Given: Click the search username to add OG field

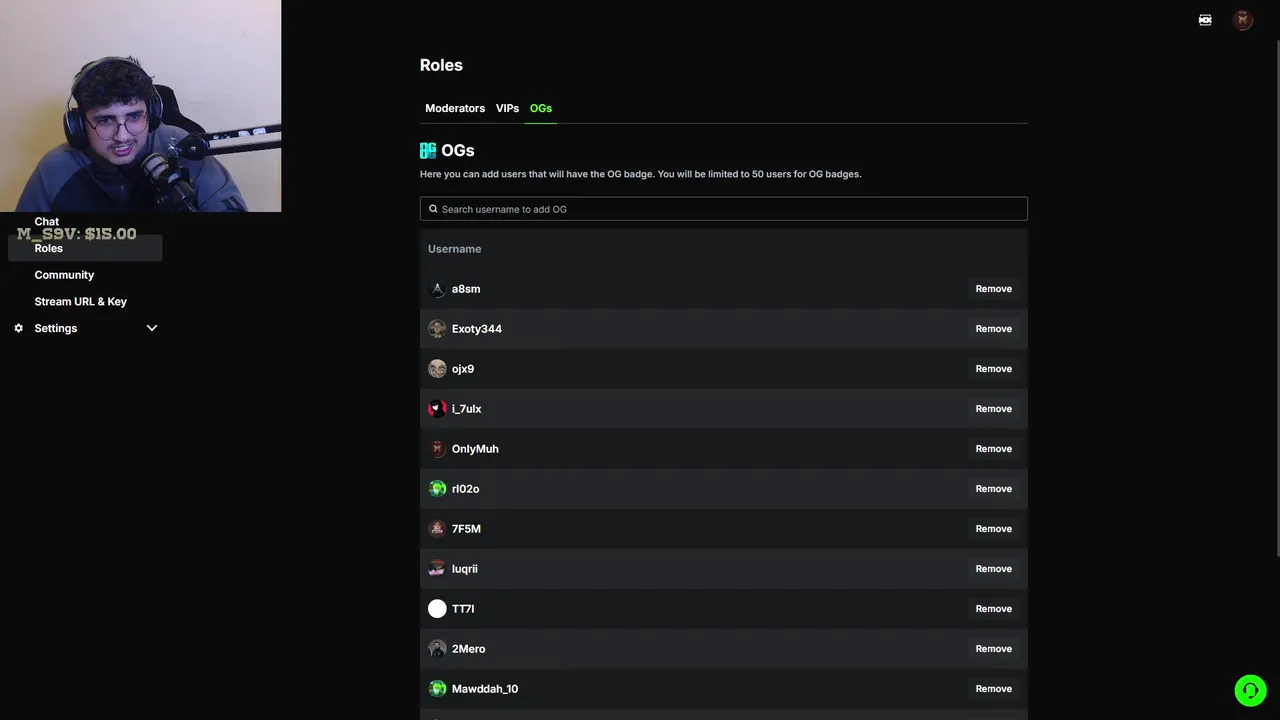Looking at the screenshot, I should coord(724,209).
